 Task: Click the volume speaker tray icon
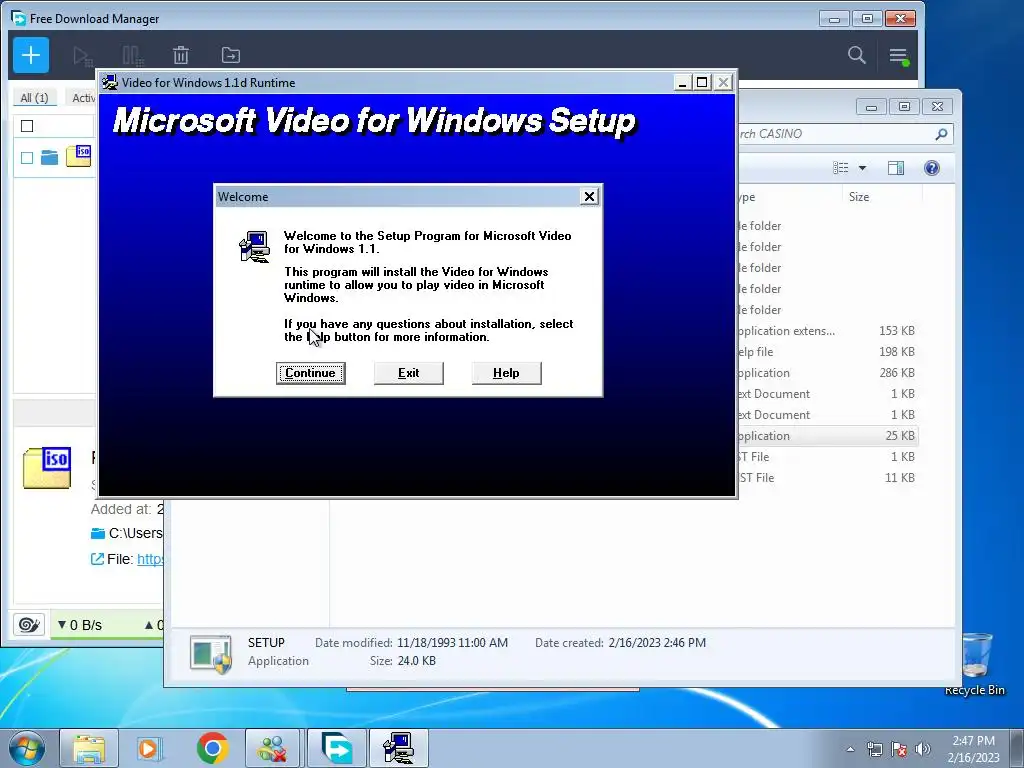point(922,749)
